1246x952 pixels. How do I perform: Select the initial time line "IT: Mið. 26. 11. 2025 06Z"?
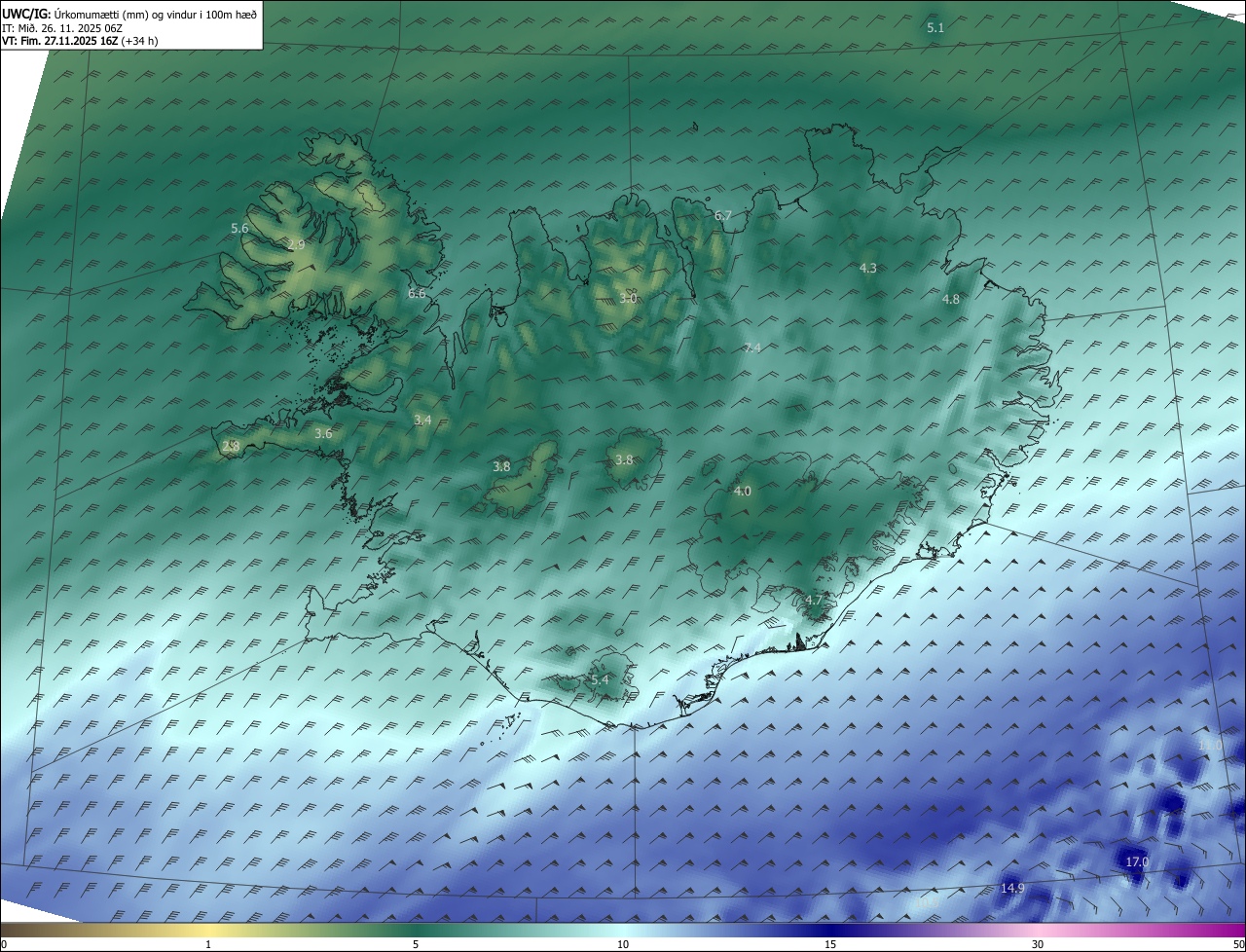point(62,27)
